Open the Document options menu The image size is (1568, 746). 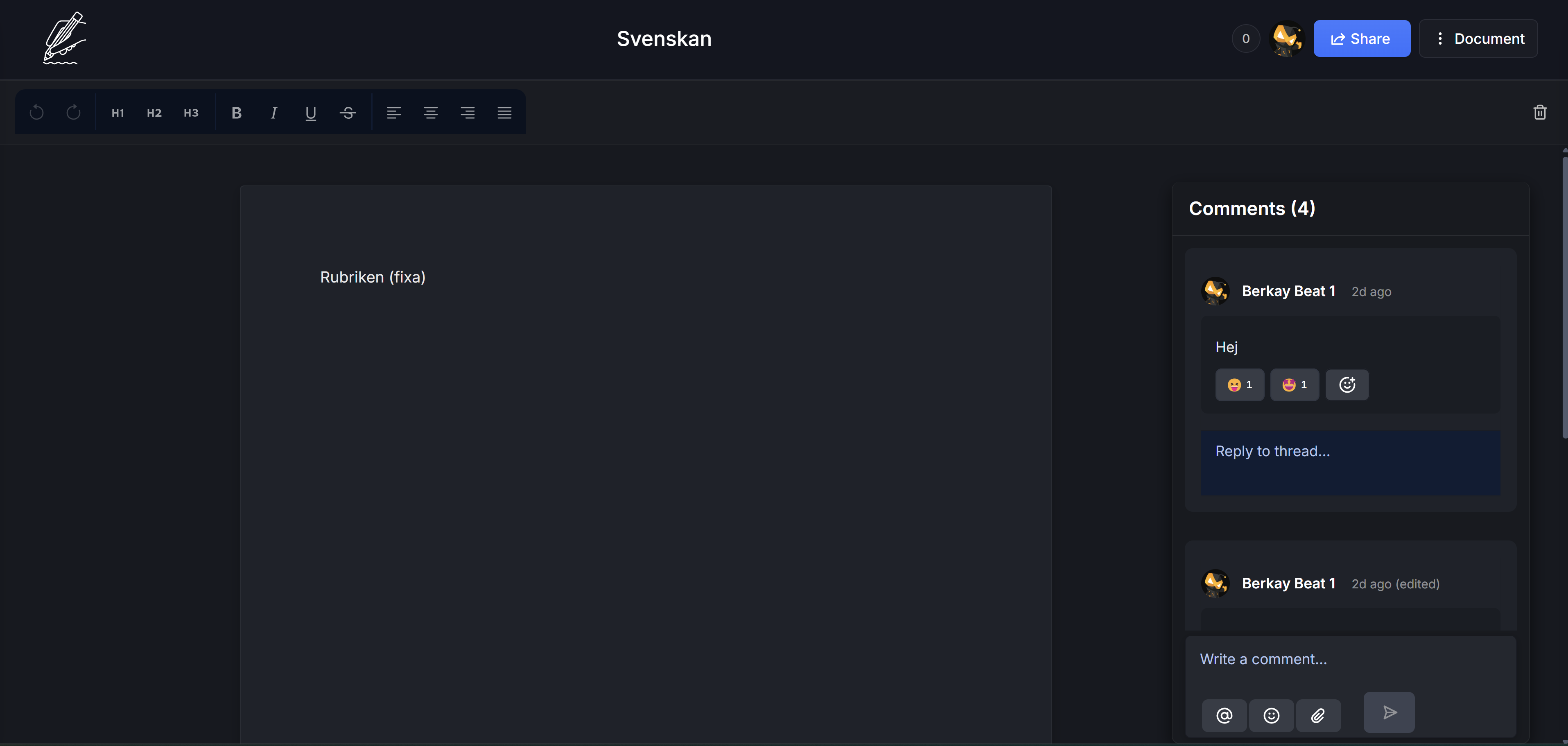click(1478, 38)
